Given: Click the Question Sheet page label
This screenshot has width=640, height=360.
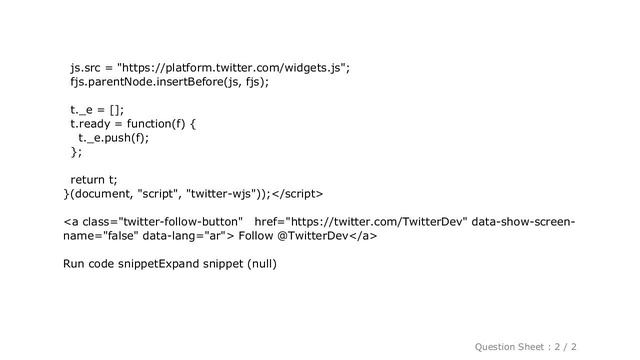Looking at the screenshot, I should click(509, 347).
